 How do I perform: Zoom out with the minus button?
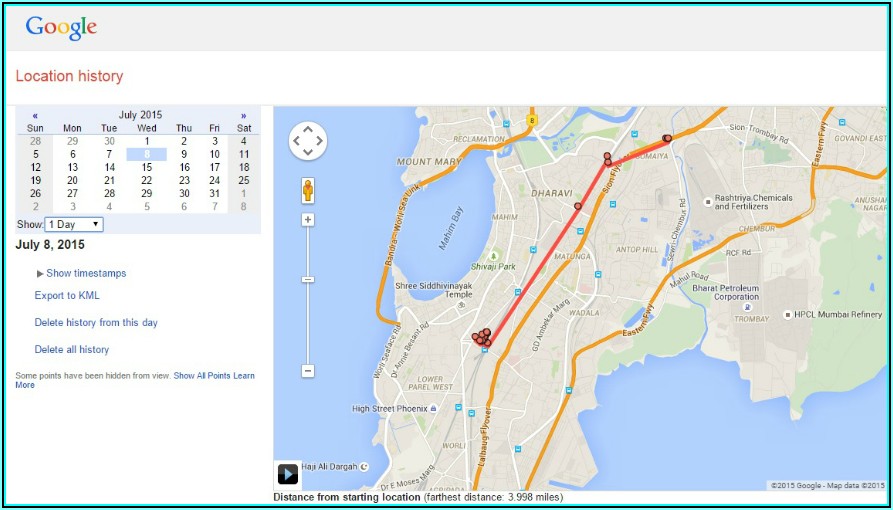click(x=308, y=370)
